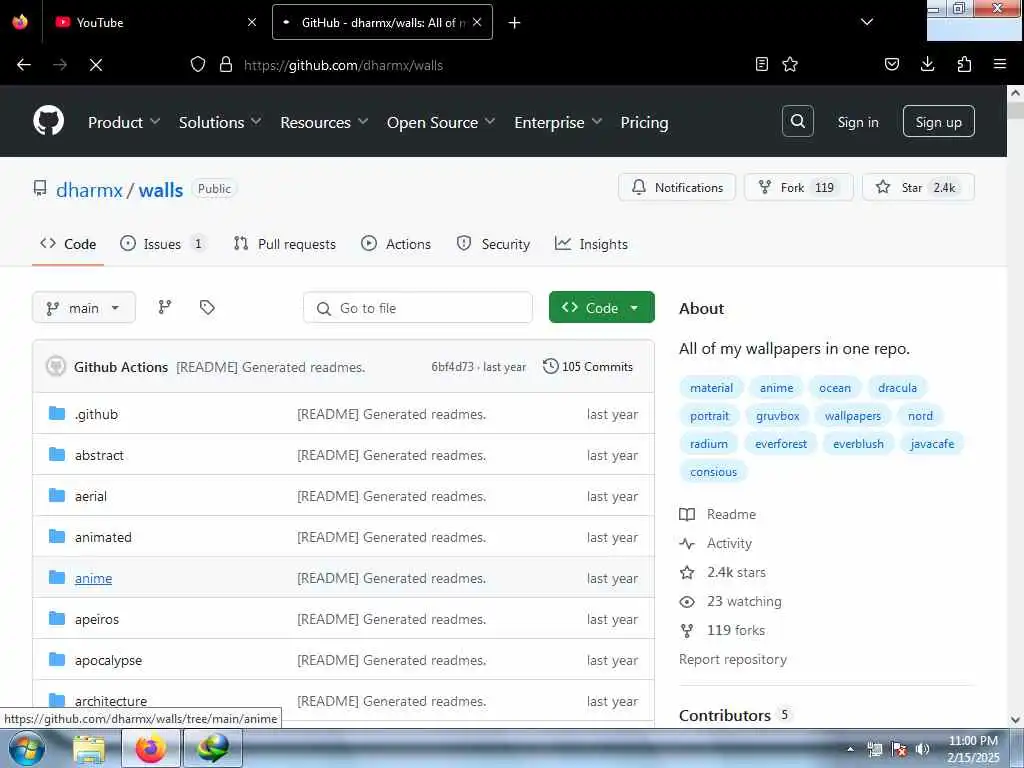Screen dimensions: 1024x768
Task: Click the volume speaker tray icon
Action: click(923, 749)
